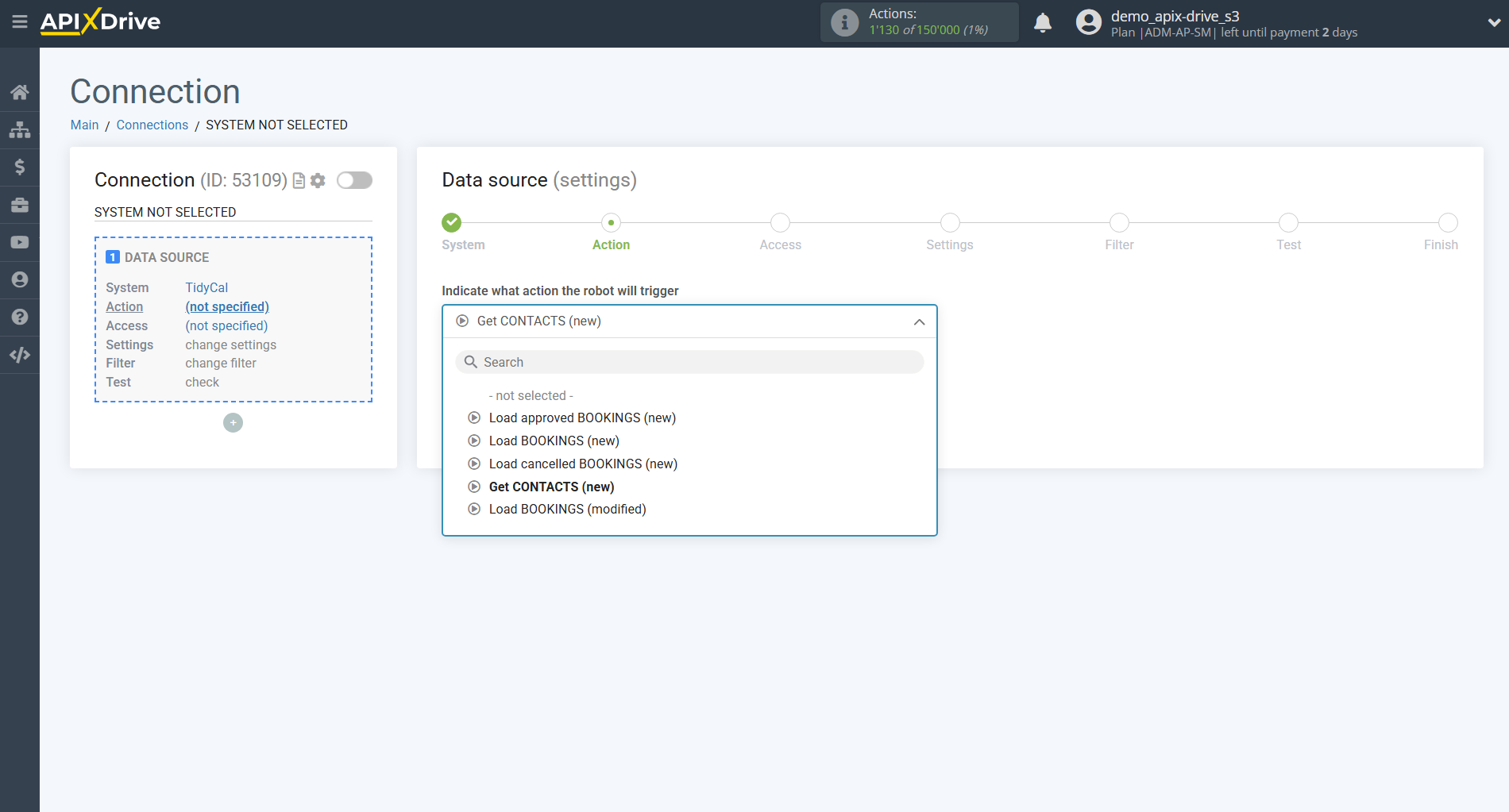Click the Main breadcrumb link
This screenshot has width=1509, height=812.
click(84, 125)
